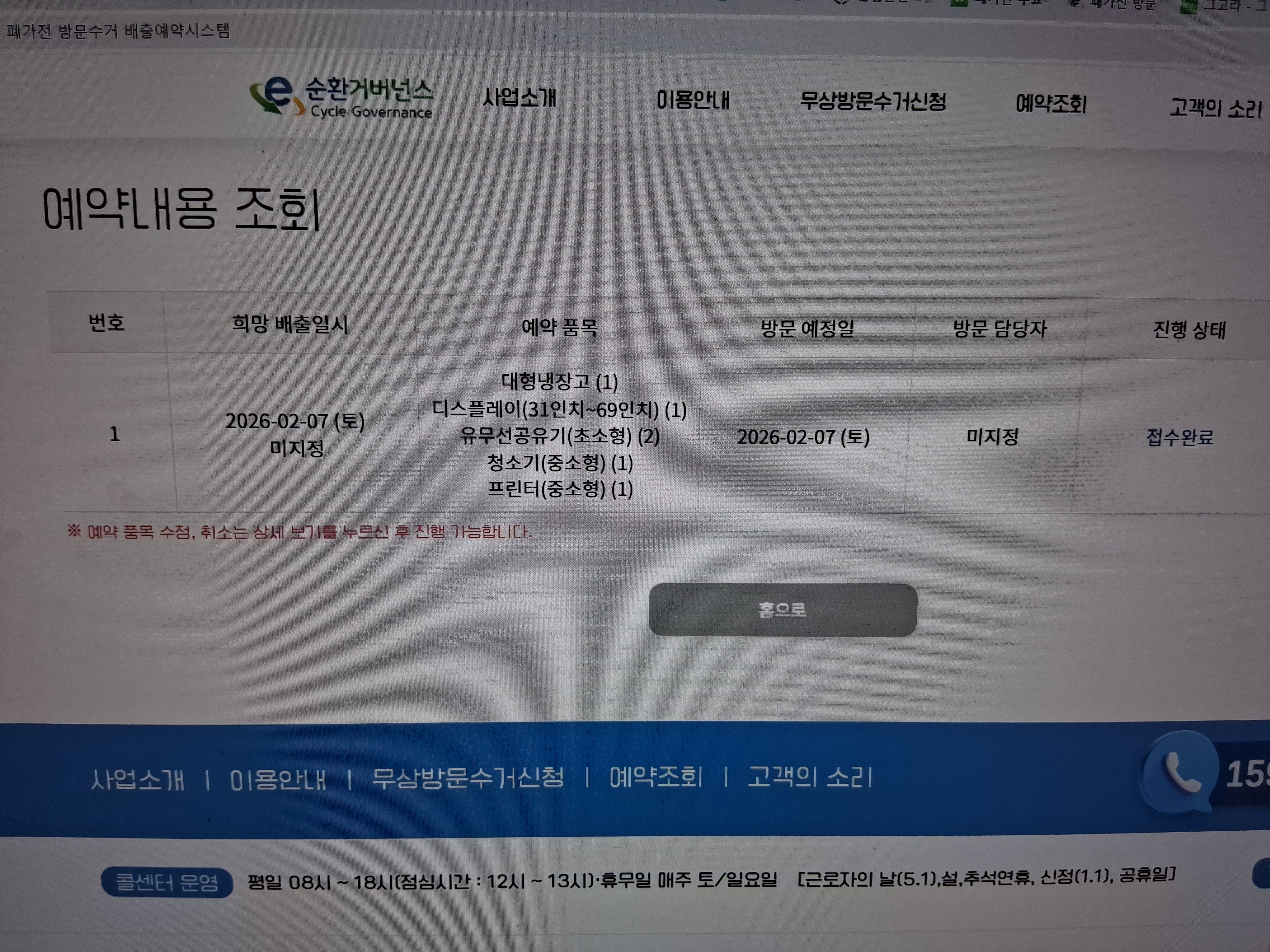Click 접수완료 status in reservation row
Viewport: 1270px width, 952px height.
point(1179,437)
